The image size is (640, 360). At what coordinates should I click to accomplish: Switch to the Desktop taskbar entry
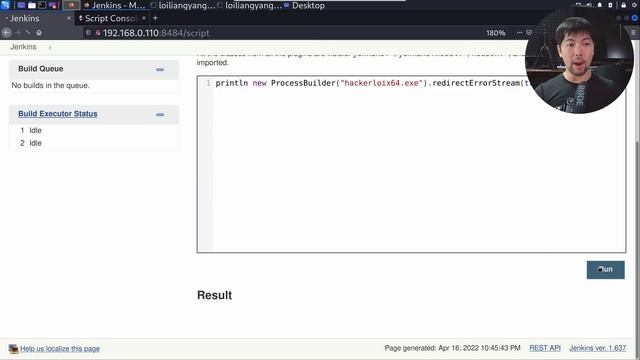click(304, 5)
